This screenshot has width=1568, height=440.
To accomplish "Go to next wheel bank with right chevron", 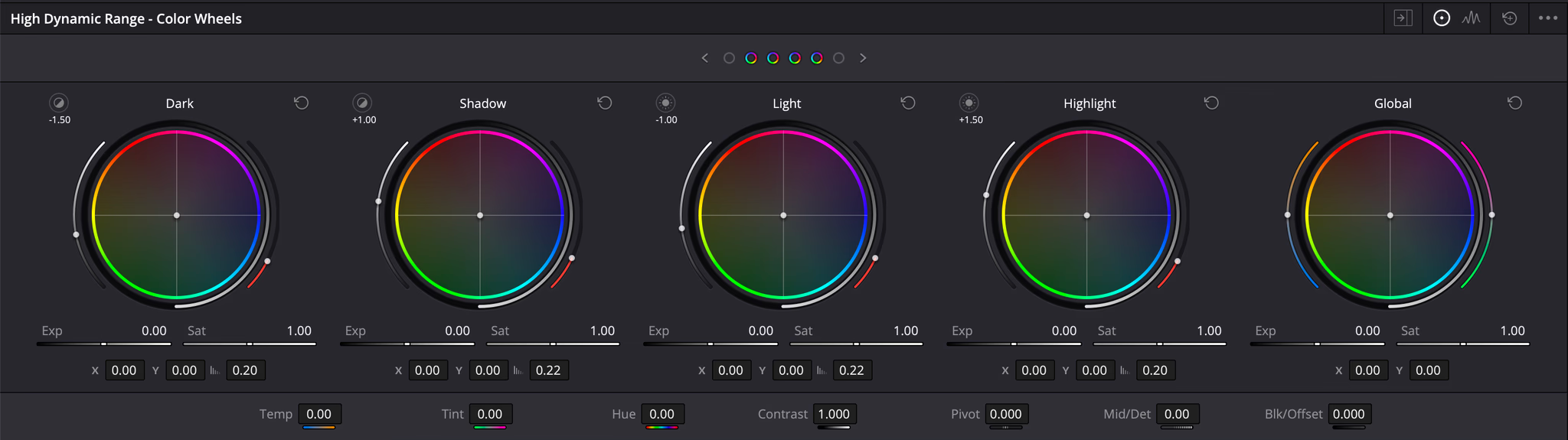I will 863,58.
